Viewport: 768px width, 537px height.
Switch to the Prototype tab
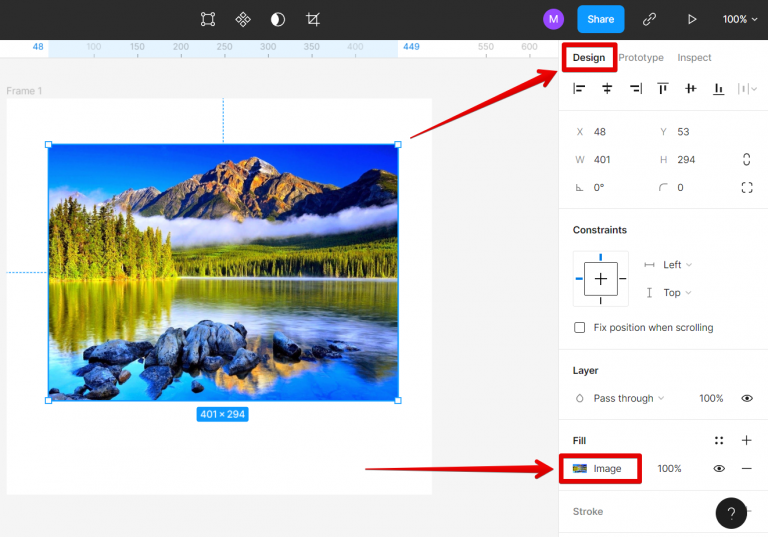[x=641, y=58]
